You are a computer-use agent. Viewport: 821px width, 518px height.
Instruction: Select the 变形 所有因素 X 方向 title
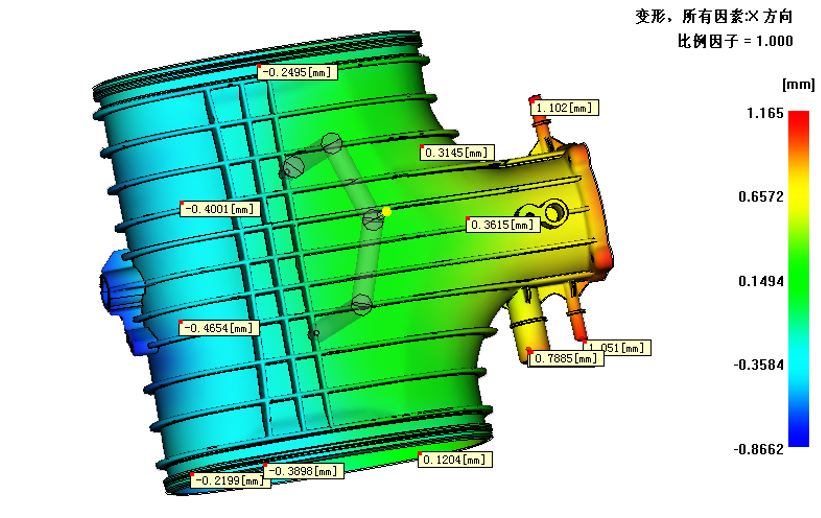[715, 17]
